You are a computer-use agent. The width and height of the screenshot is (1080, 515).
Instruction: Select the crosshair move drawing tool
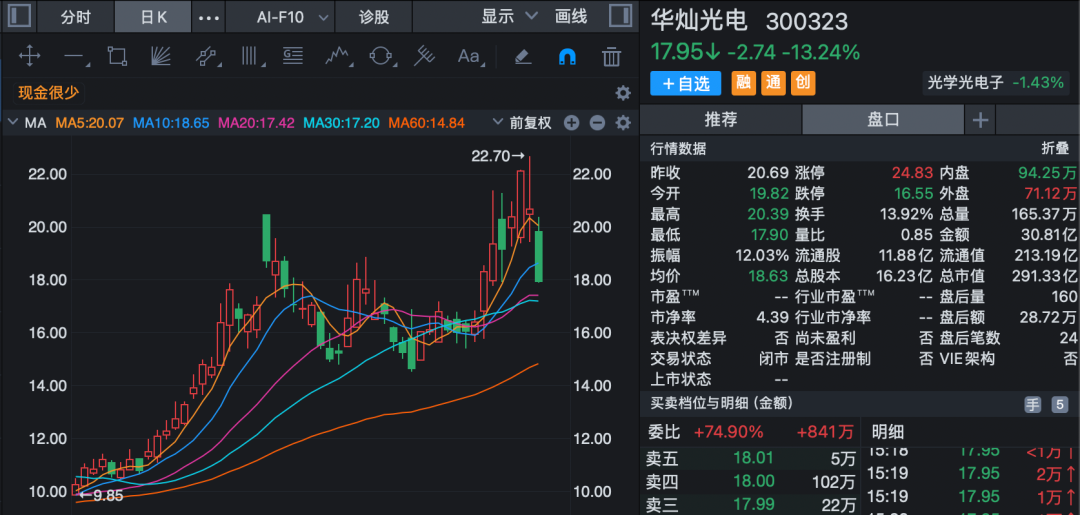tap(30, 56)
